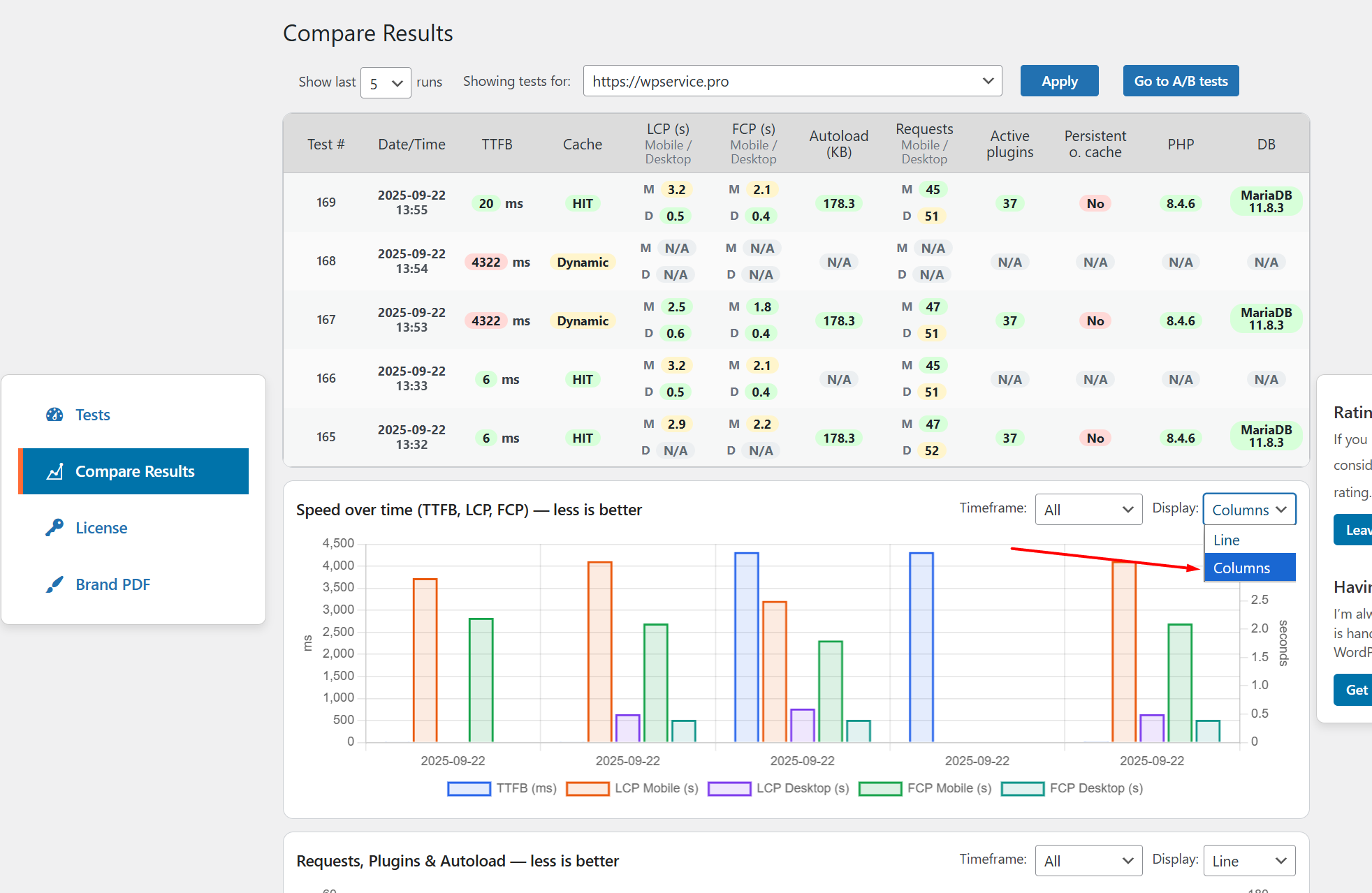Choose "Columns" in the Display dropdown list
Image resolution: width=1372 pixels, height=893 pixels.
[1242, 568]
